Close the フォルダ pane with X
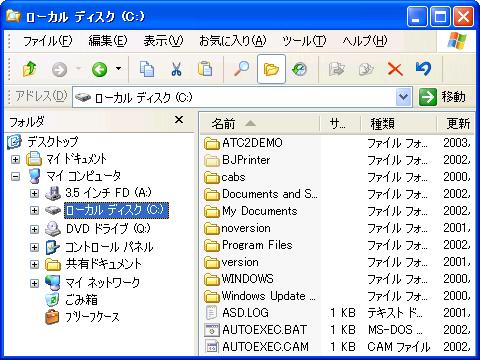Viewport: 480px width, 360px height. tap(179, 119)
